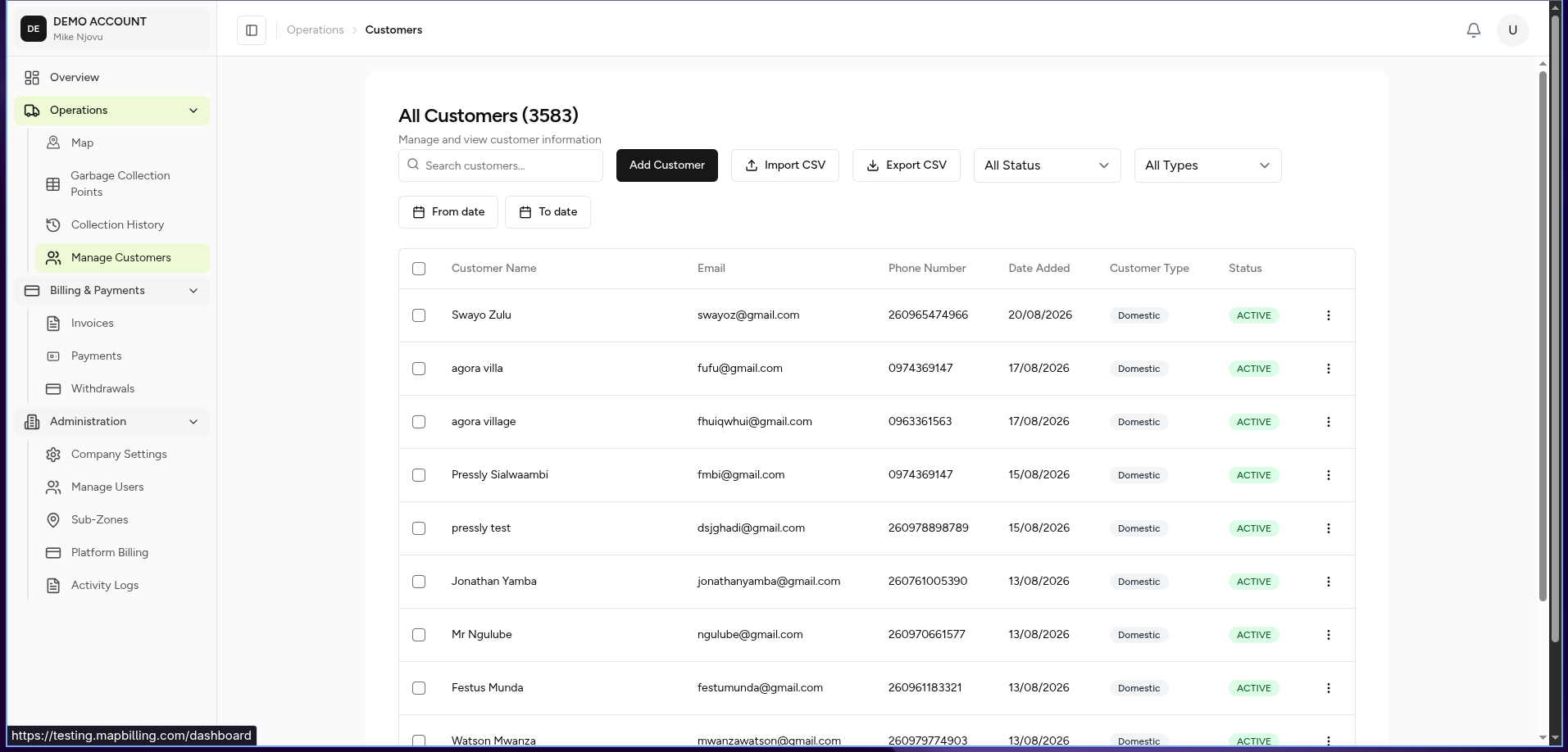Click the search magnifier icon

click(x=414, y=165)
